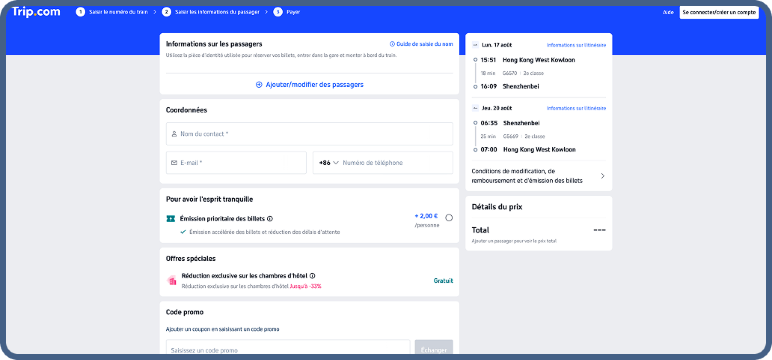Open Guide de saisie du nom link
Viewport: 772px width, 360px height.
421,44
